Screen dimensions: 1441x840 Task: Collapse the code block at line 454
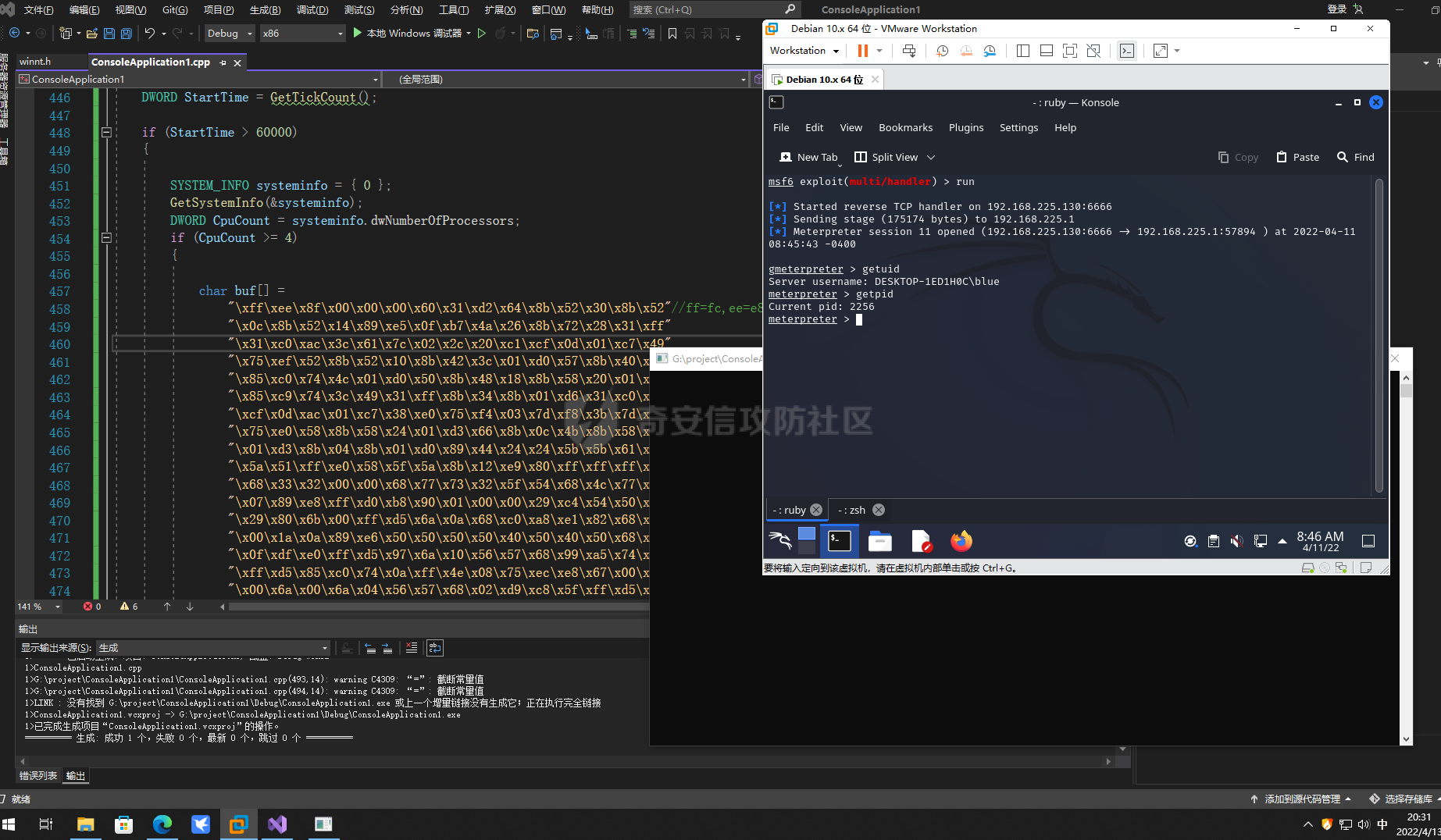pos(106,238)
